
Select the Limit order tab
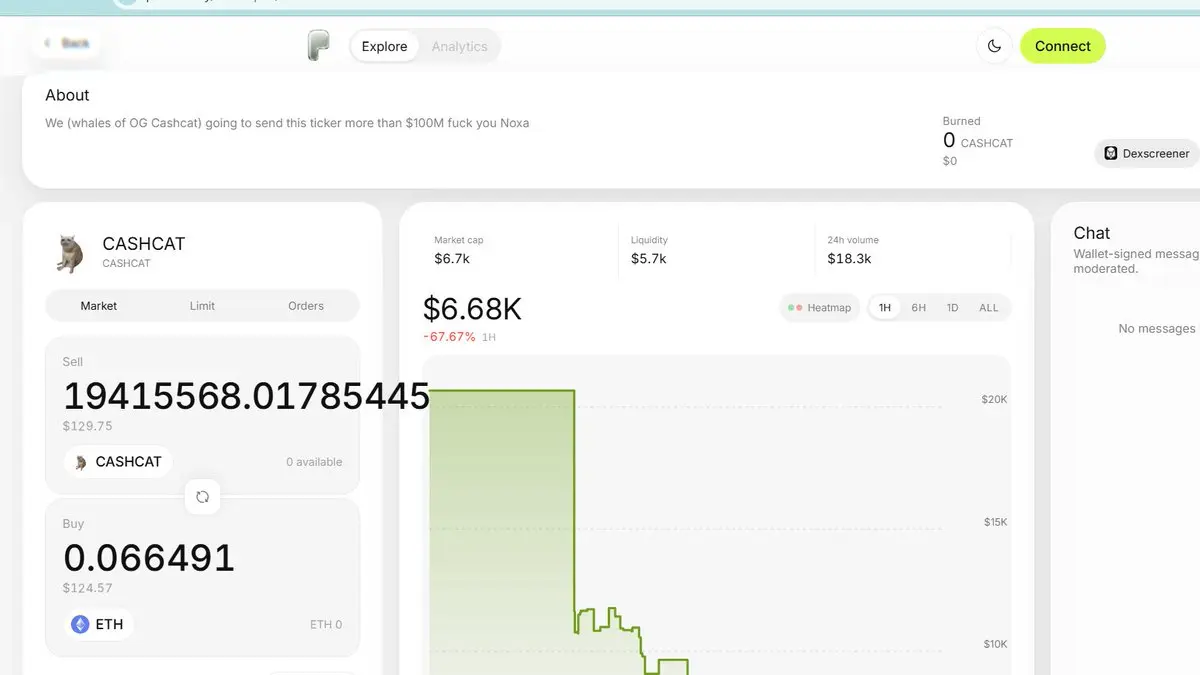pos(202,306)
